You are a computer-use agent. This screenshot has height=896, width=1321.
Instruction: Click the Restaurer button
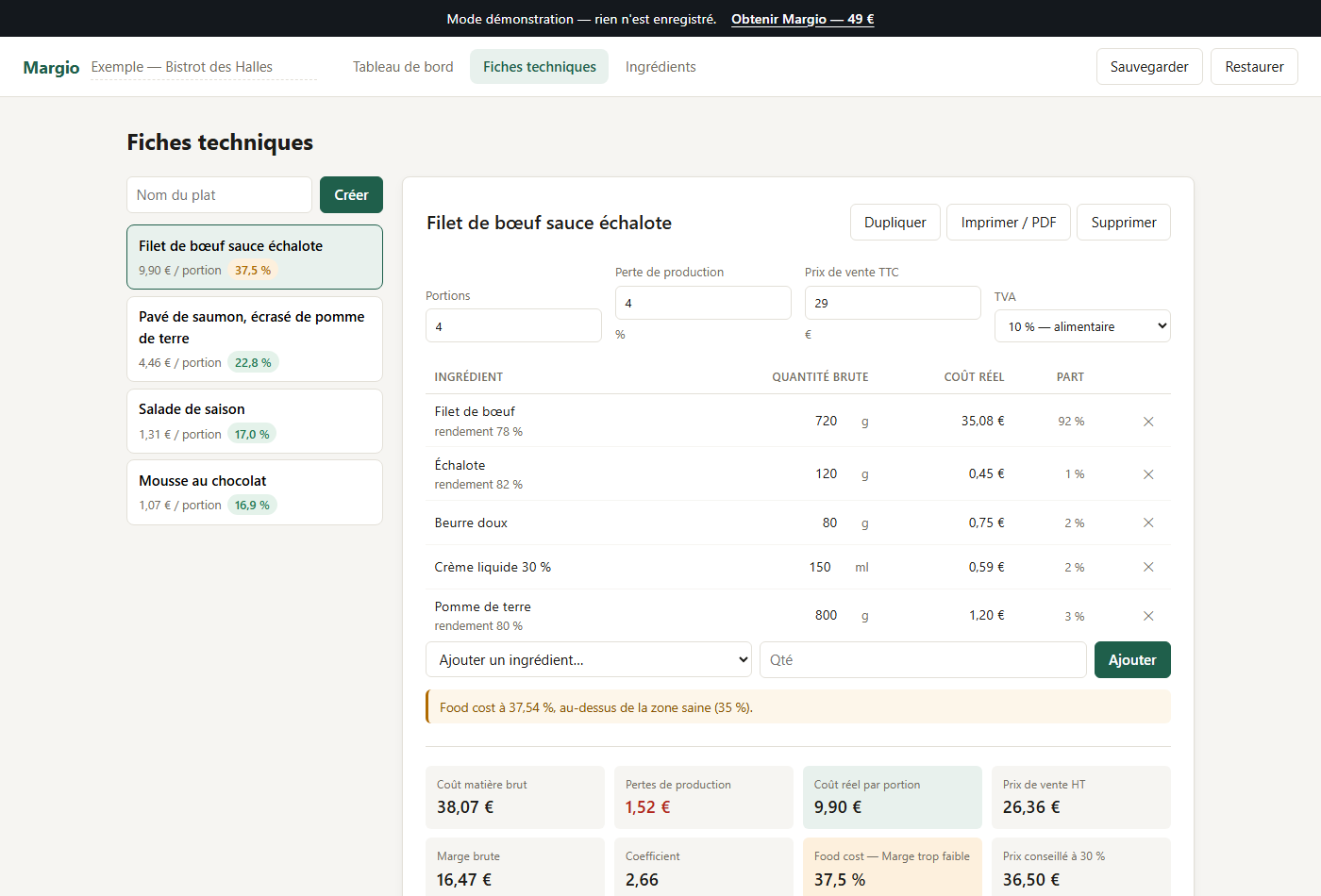(x=1254, y=67)
